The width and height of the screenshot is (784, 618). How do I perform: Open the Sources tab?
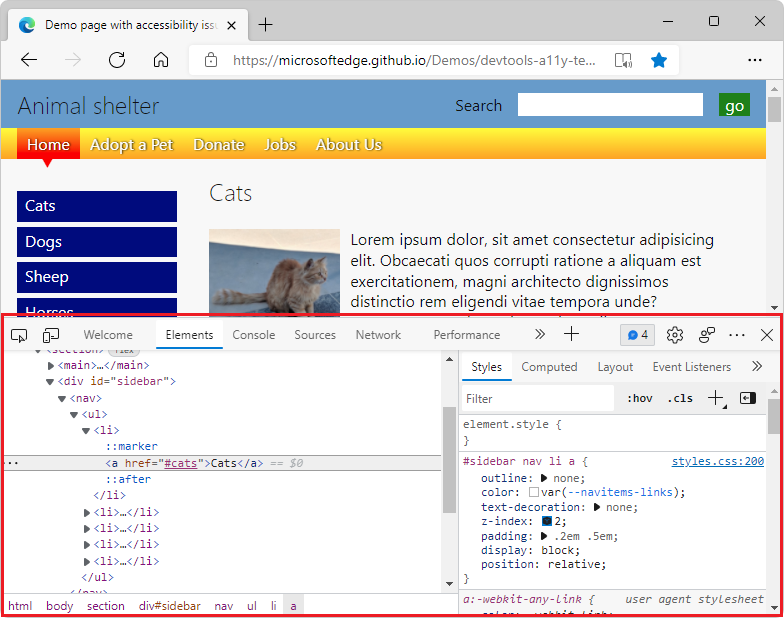click(x=315, y=335)
